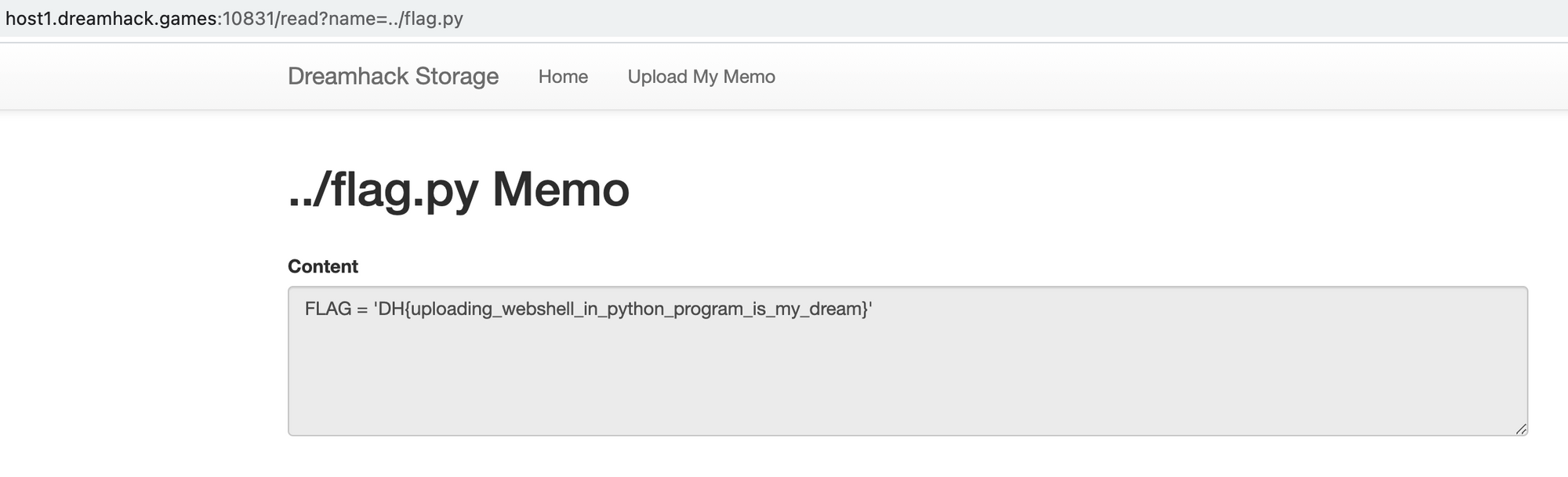Click the word Upload in navbar
The width and height of the screenshot is (1568, 477).
[x=657, y=77]
